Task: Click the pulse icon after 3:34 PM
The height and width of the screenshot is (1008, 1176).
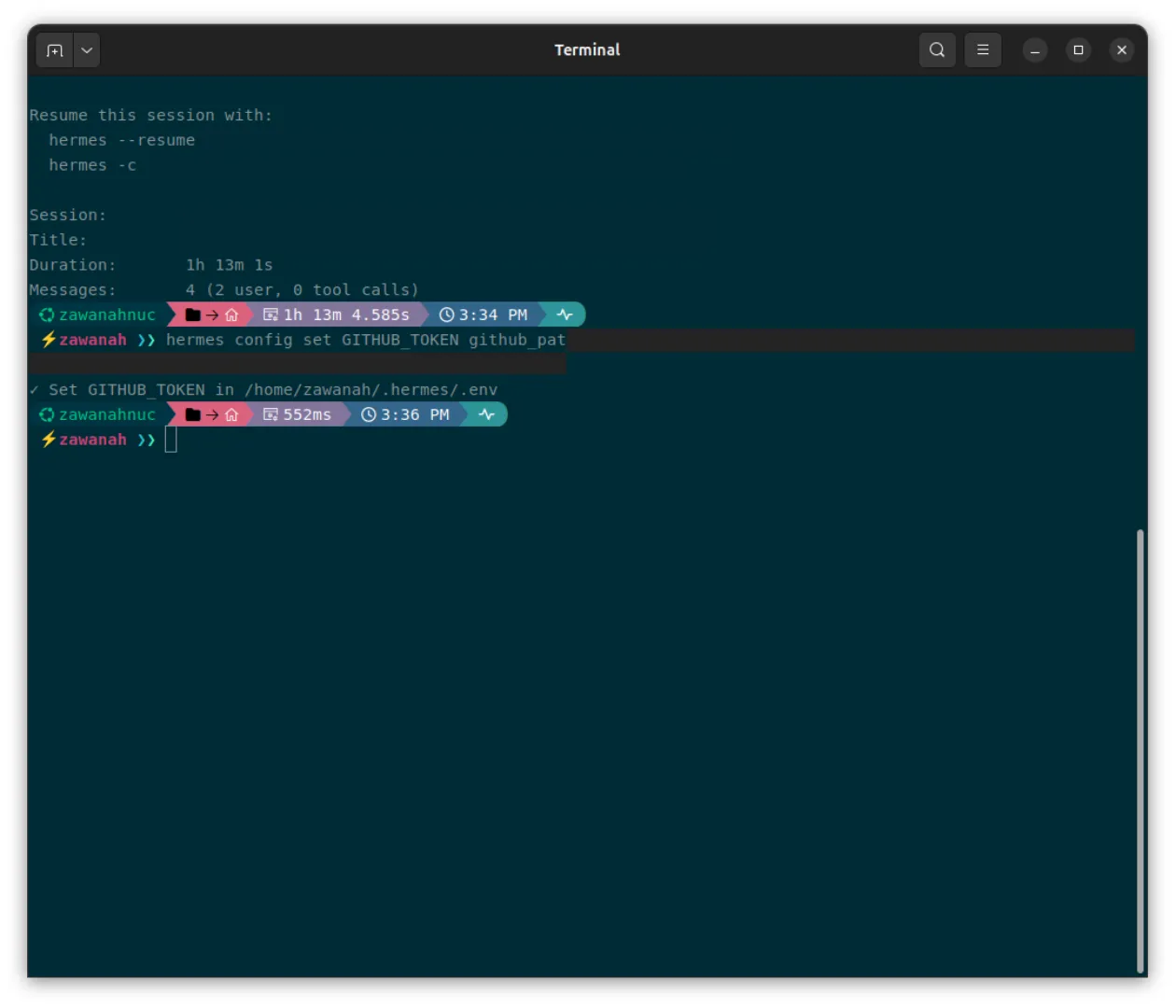Action: [565, 315]
